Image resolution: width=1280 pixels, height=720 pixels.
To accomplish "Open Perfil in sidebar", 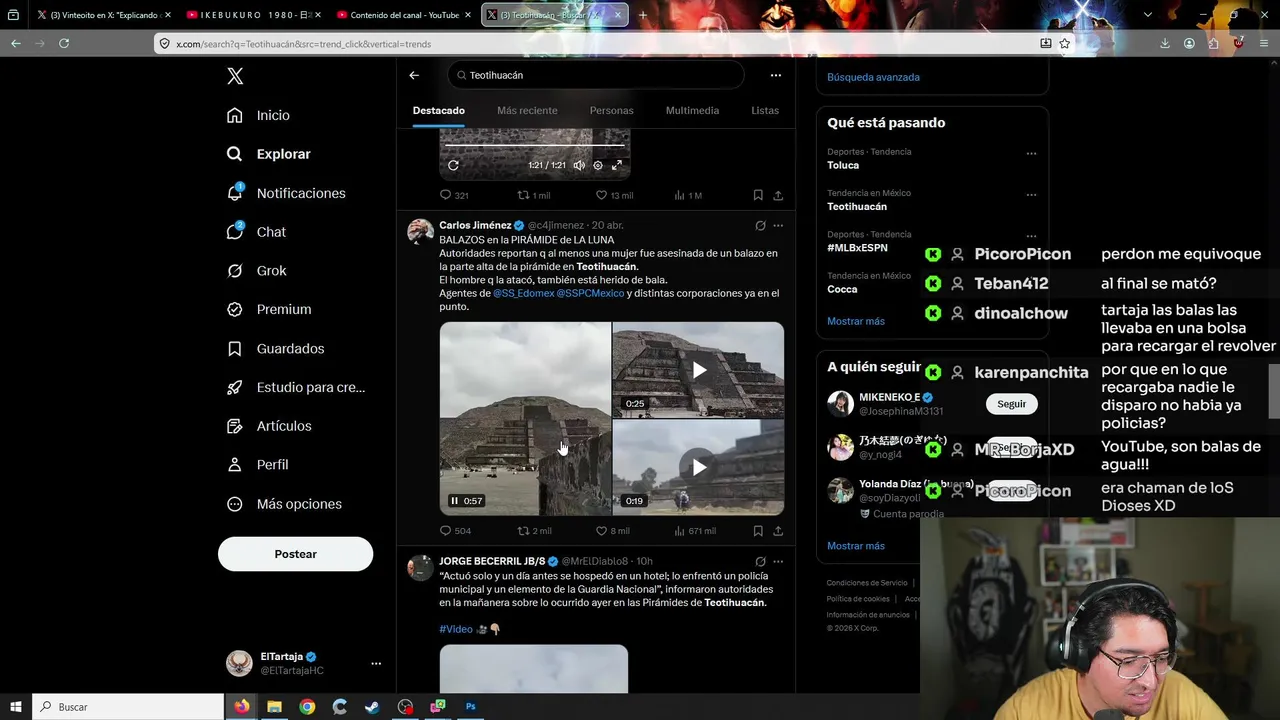I will (257, 465).
